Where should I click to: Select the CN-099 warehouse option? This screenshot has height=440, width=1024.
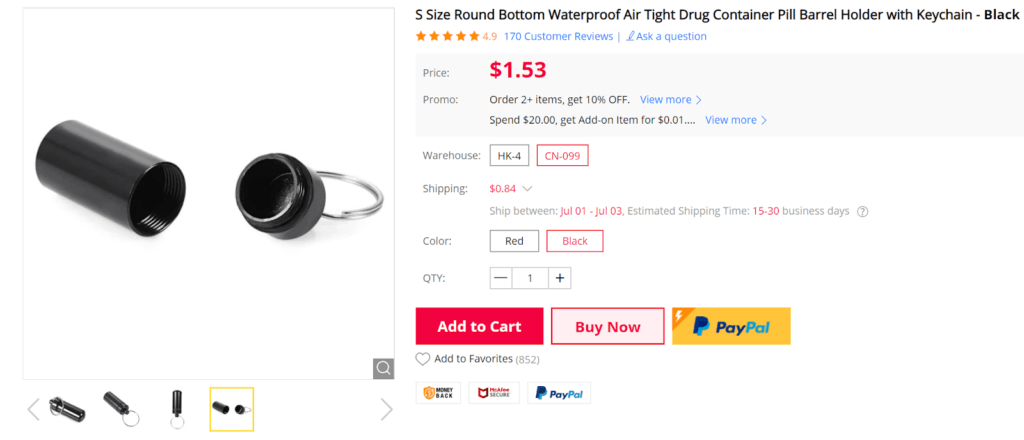coord(562,156)
